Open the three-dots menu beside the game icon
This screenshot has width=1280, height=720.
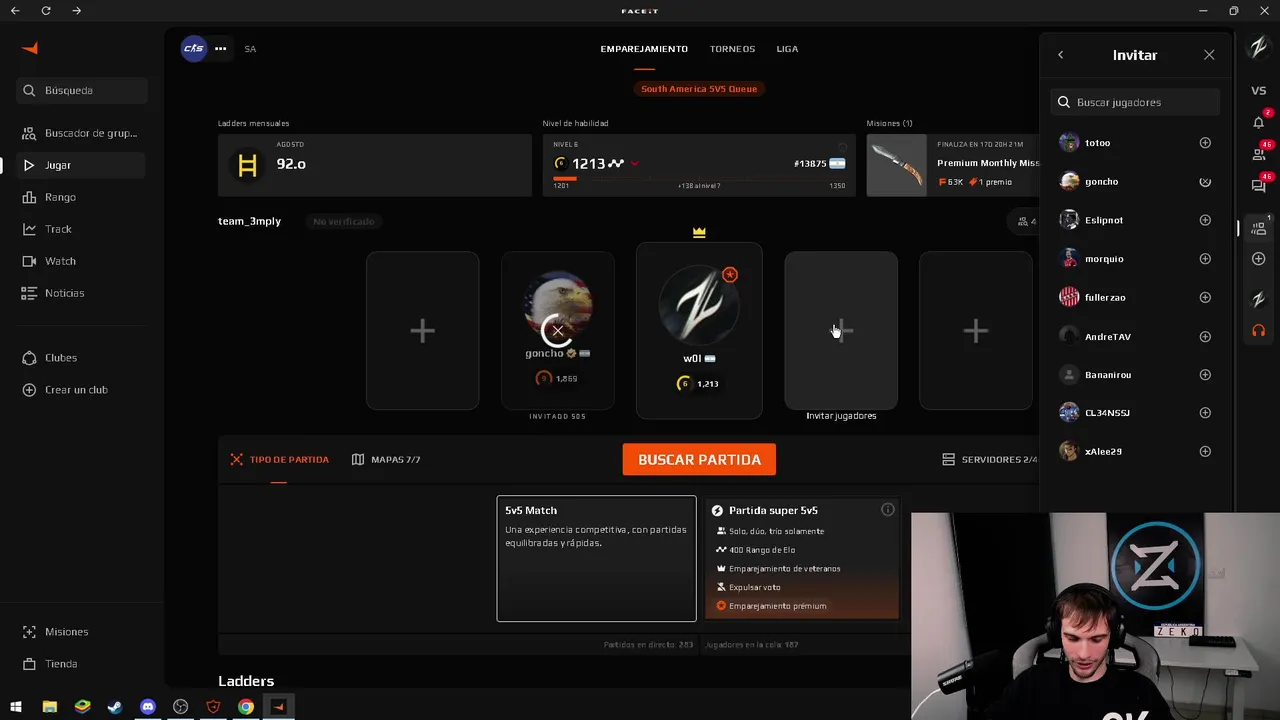coord(220,48)
